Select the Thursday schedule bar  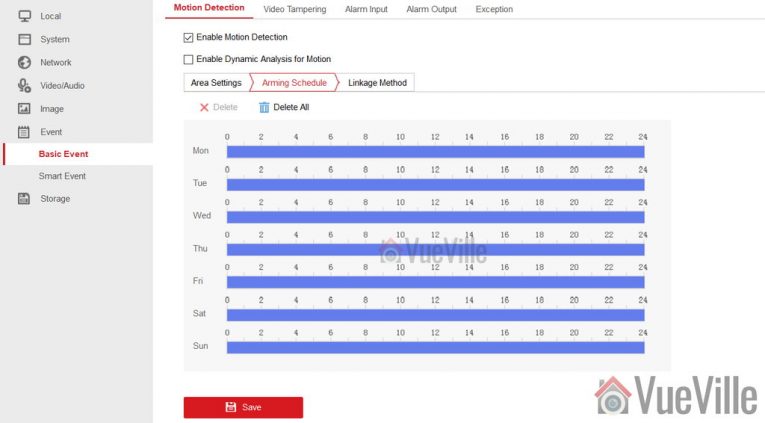coord(435,250)
